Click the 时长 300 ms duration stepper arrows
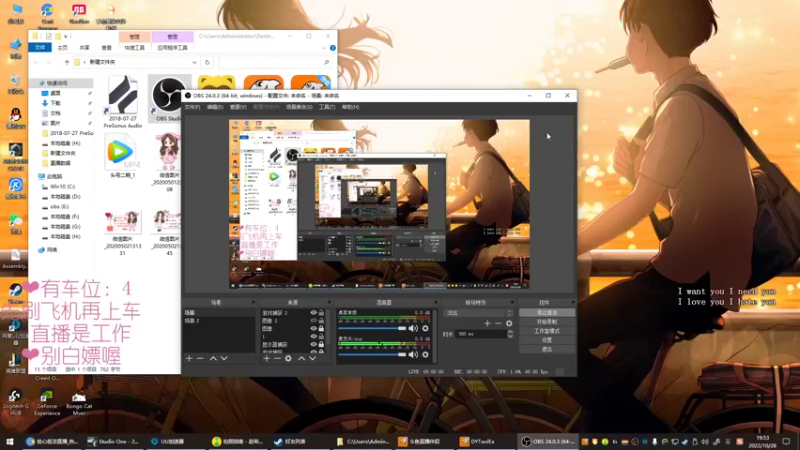Screen dimensions: 800x450 click(x=510, y=334)
